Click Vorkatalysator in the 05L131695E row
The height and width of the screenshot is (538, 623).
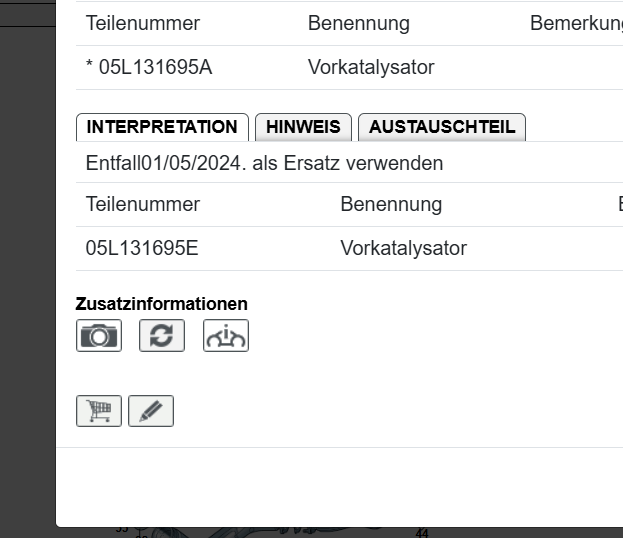(403, 248)
